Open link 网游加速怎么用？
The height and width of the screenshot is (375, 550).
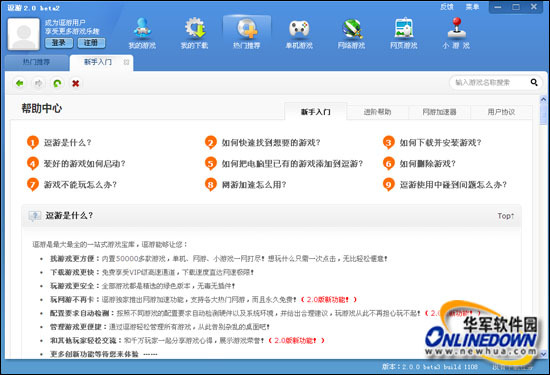tap(254, 185)
